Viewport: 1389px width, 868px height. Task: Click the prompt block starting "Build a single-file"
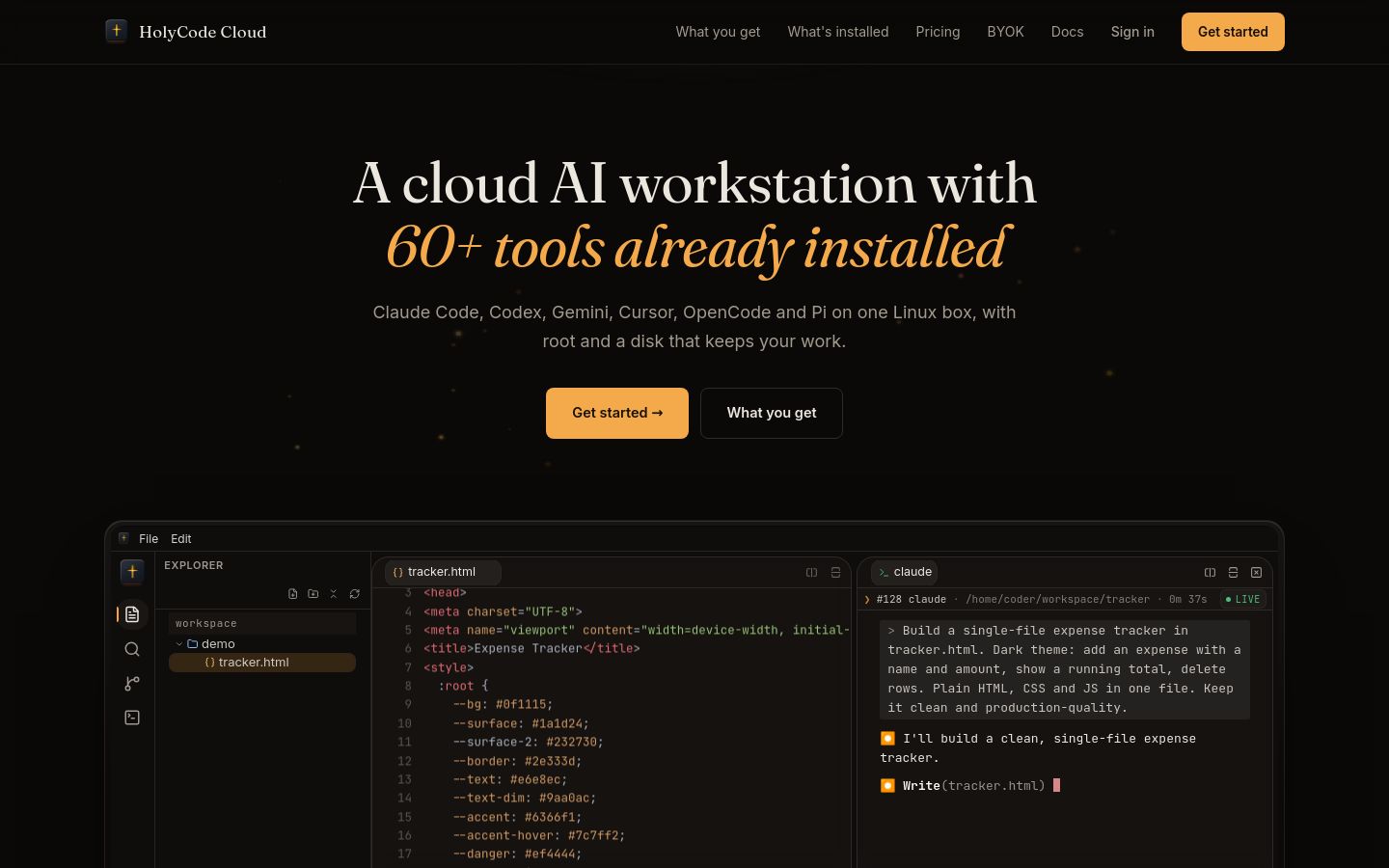pos(1065,669)
